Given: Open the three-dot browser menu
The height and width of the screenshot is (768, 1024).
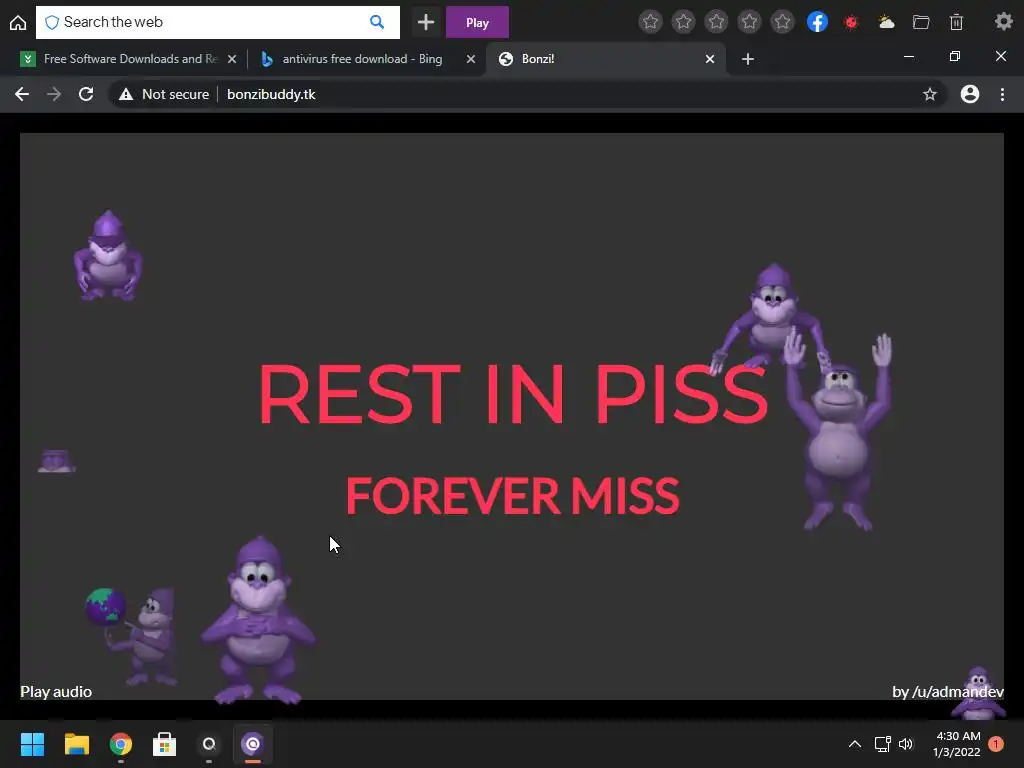Looking at the screenshot, I should [x=1002, y=94].
